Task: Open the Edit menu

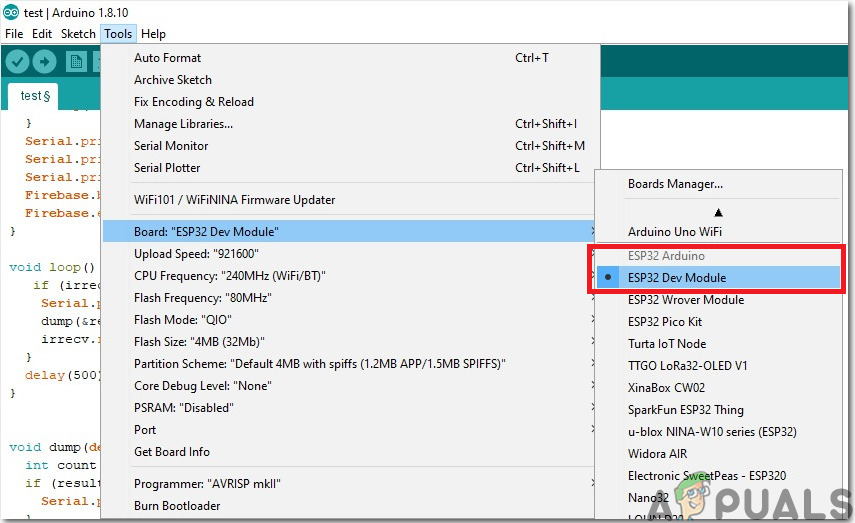Action: [x=42, y=34]
